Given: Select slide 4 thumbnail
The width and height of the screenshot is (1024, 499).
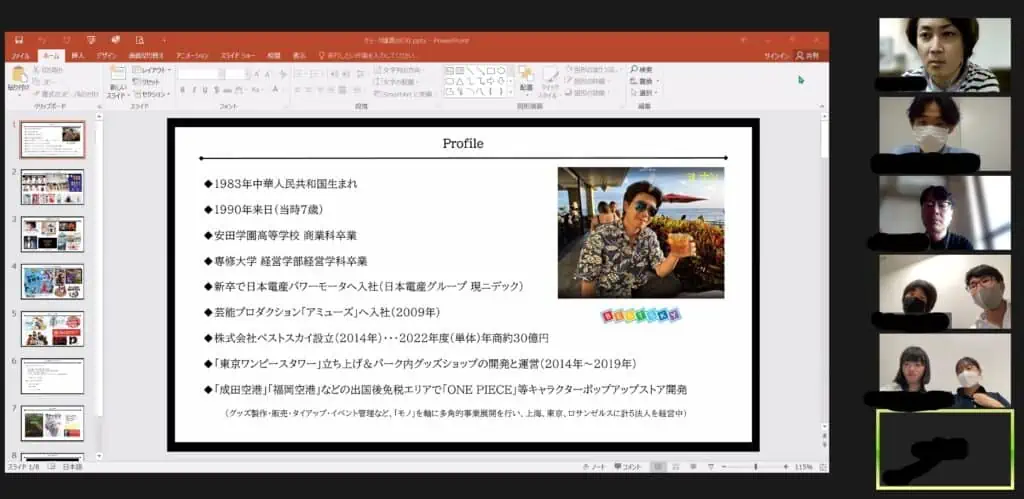Looking at the screenshot, I should [52, 282].
